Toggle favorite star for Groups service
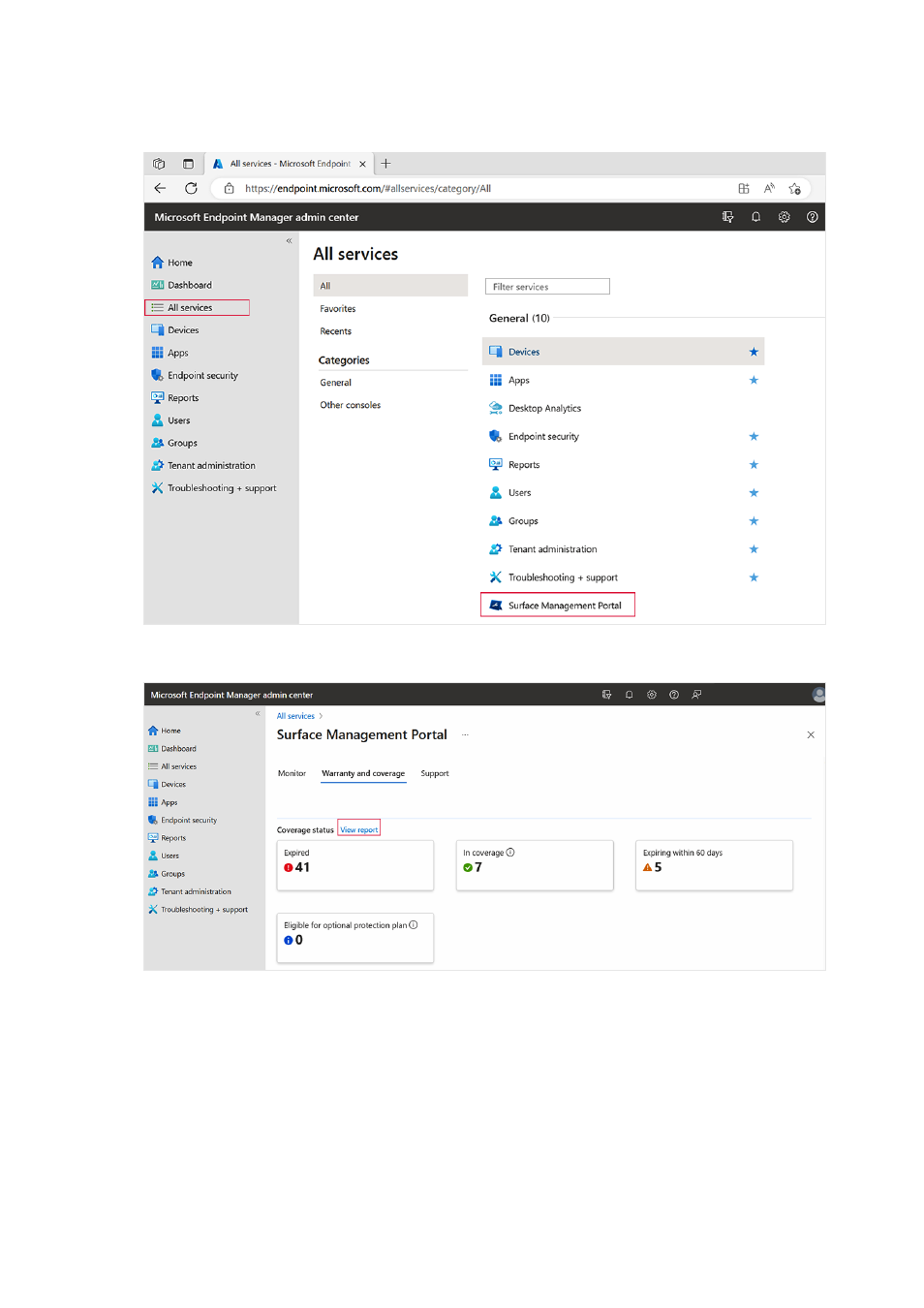 coord(754,521)
